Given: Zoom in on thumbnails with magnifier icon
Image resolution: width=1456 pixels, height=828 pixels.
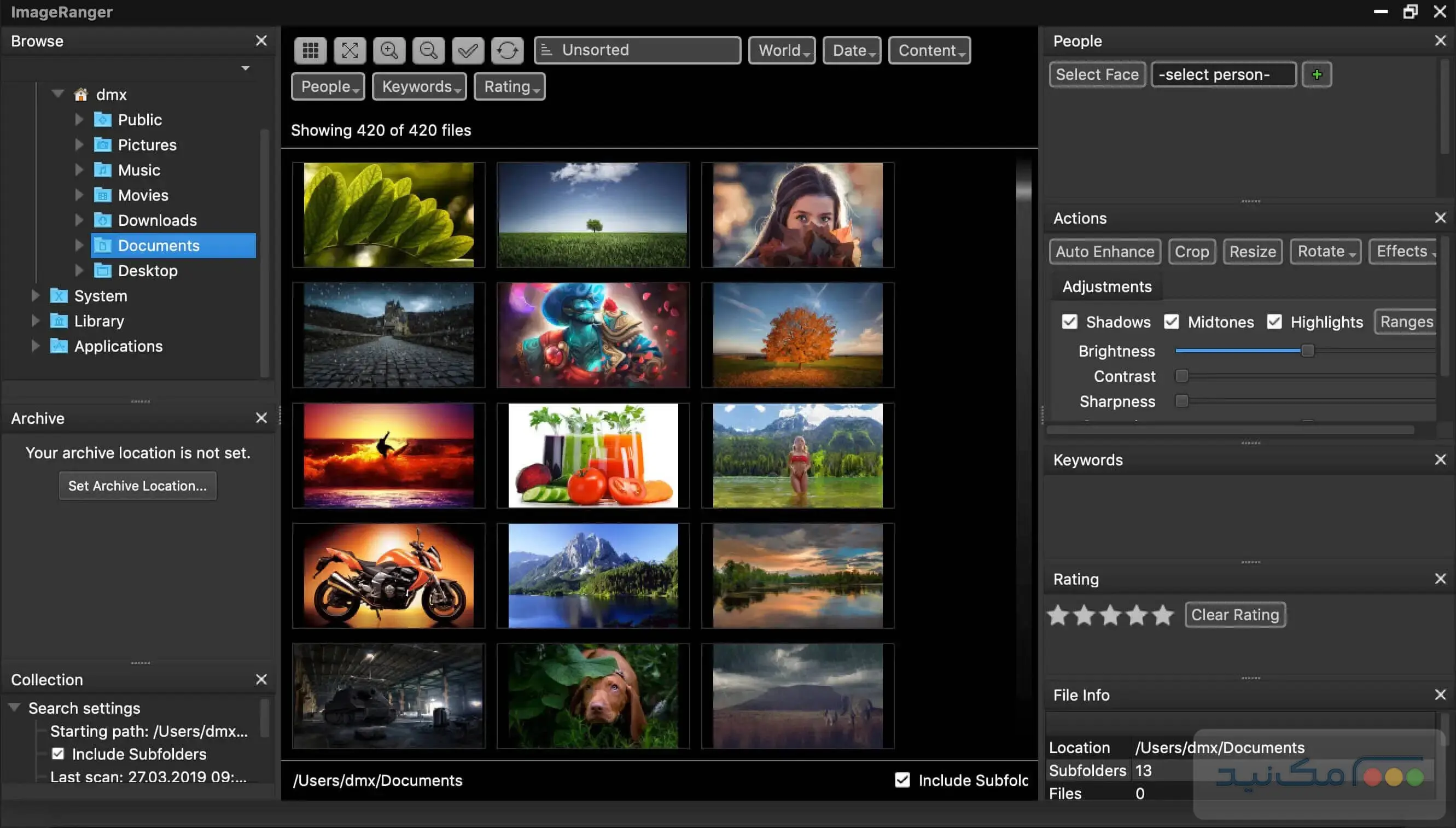Looking at the screenshot, I should pyautogui.click(x=389, y=50).
